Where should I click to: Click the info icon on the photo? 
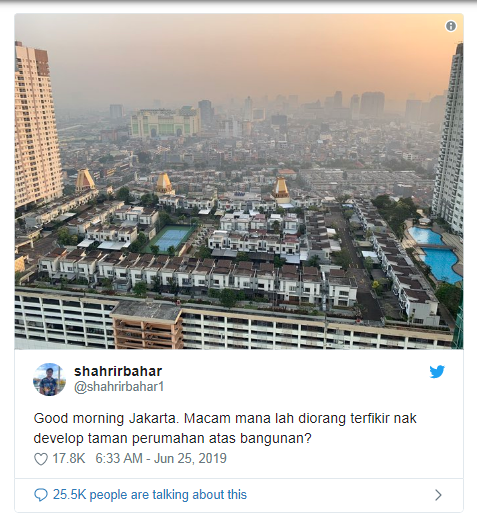tap(451, 26)
